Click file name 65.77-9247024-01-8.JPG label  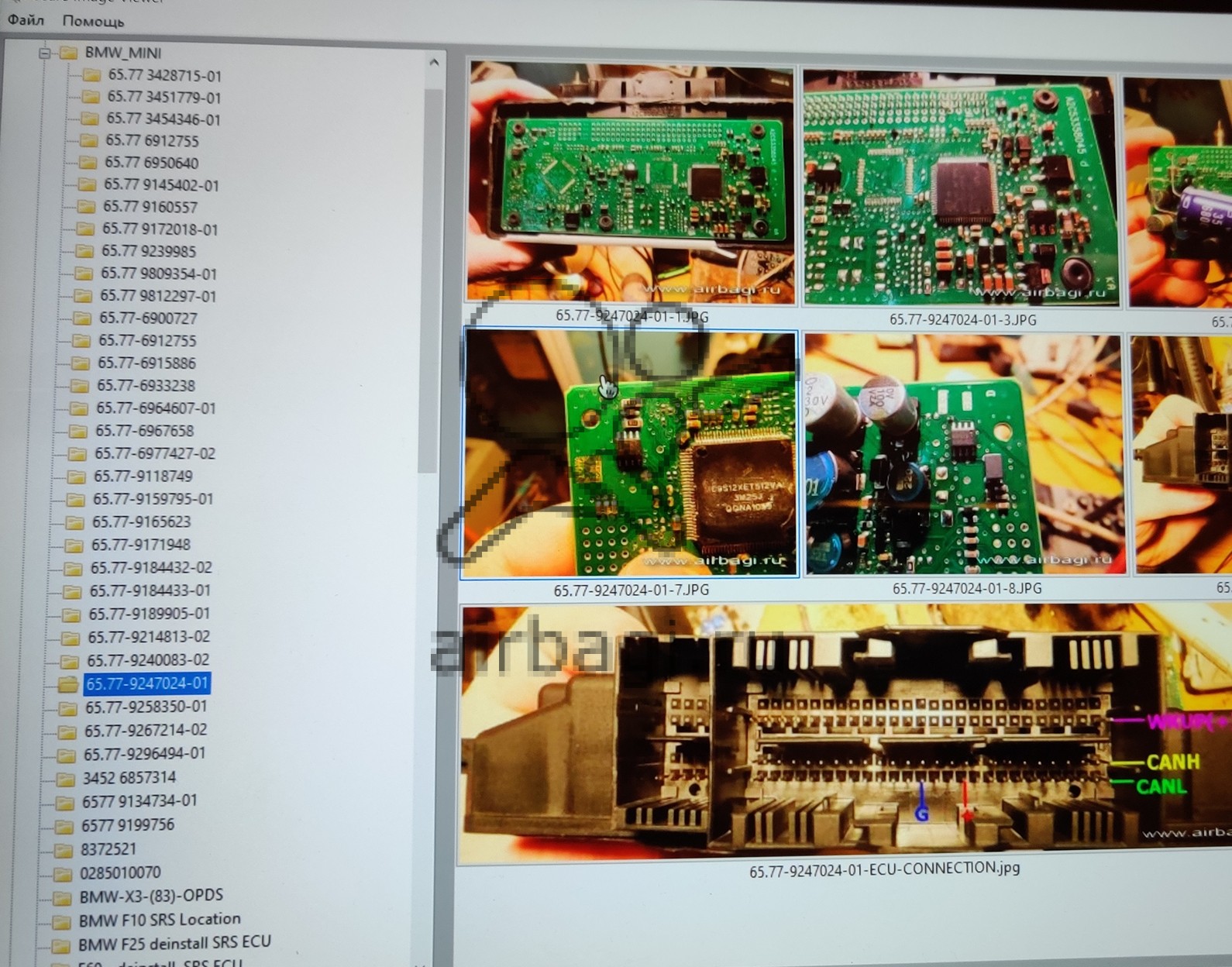coord(966,588)
